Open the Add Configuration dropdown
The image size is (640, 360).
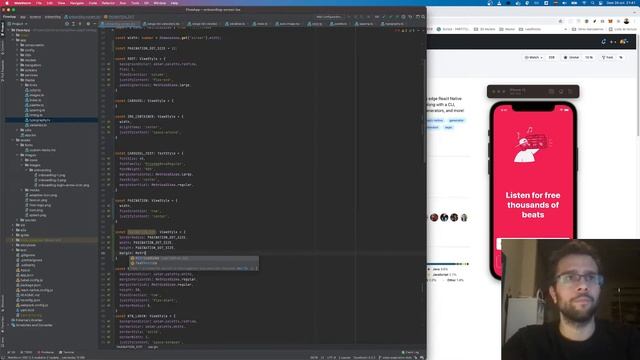pyautogui.click(x=330, y=17)
